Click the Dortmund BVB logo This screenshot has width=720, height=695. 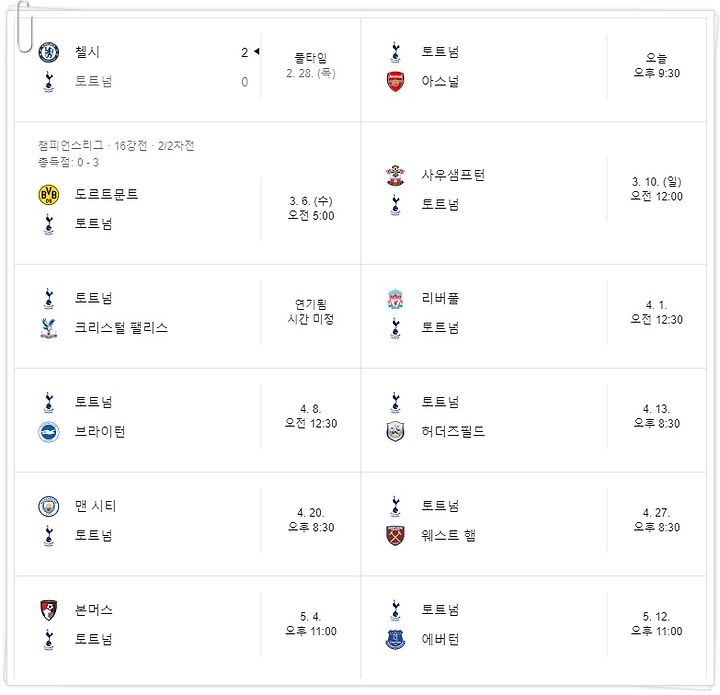coord(49,195)
